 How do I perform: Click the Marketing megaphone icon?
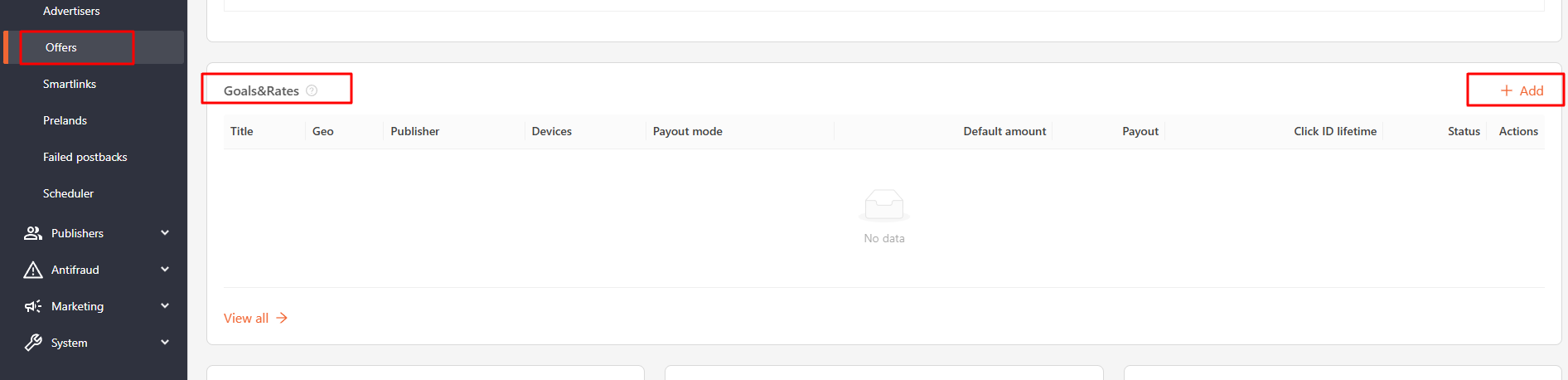click(x=33, y=306)
